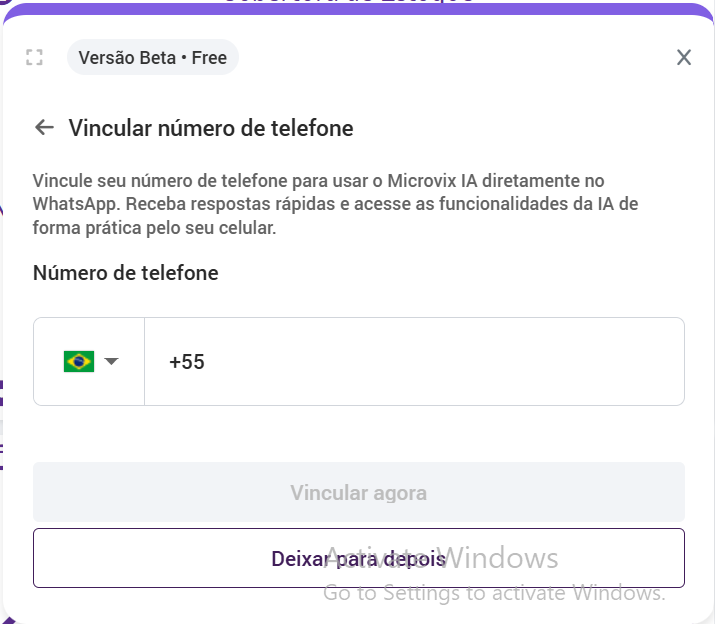Click "Go to Settings to activate Windows" text
Image resolution: width=715 pixels, height=624 pixels.
(494, 593)
